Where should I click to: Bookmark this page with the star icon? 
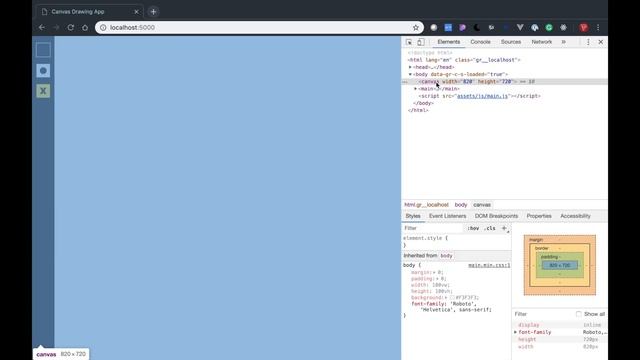tap(416, 27)
